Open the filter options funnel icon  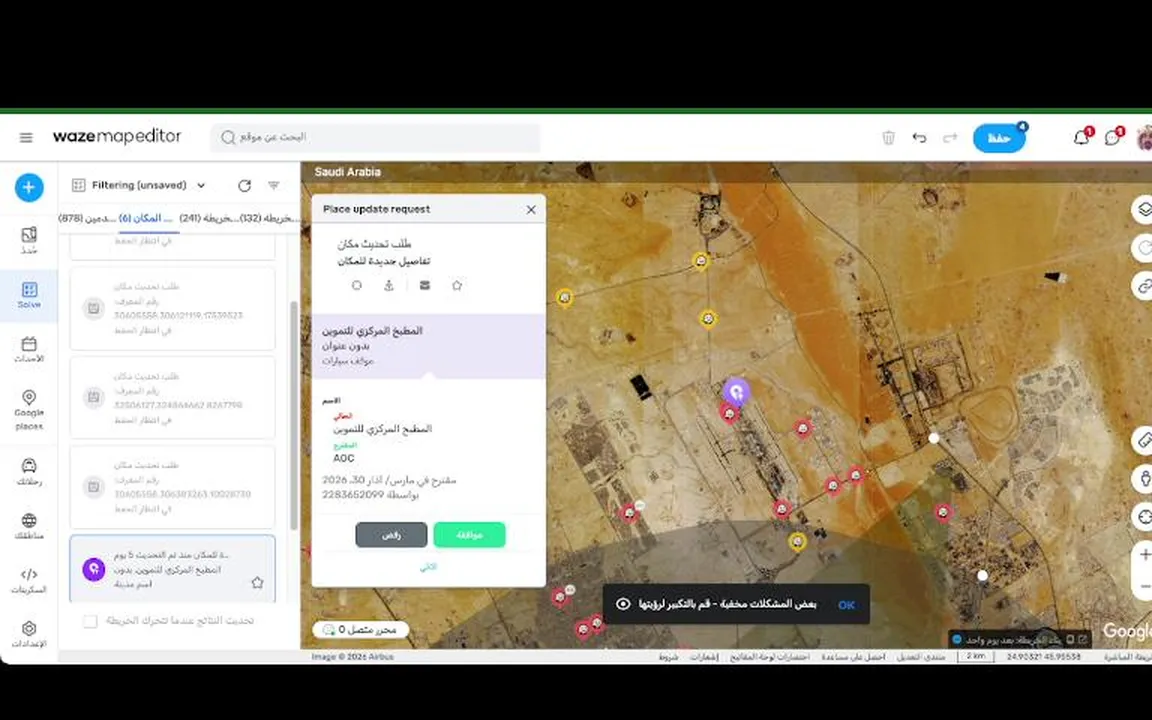[273, 186]
